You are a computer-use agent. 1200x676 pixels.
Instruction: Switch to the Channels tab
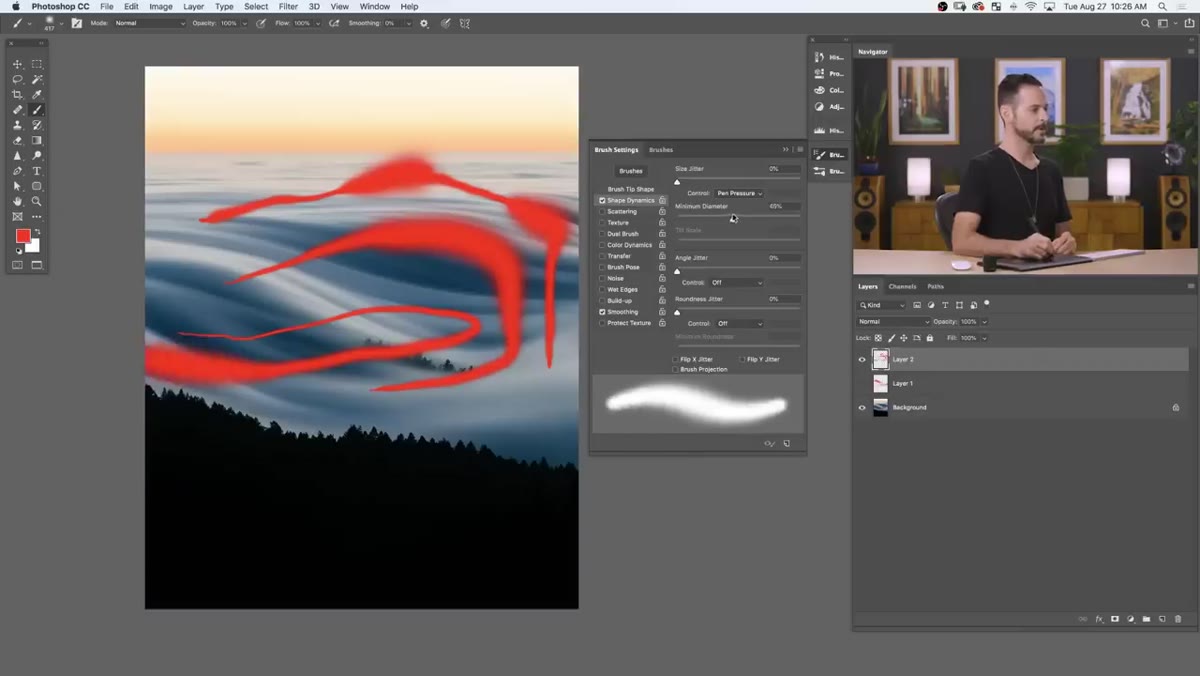tap(902, 287)
